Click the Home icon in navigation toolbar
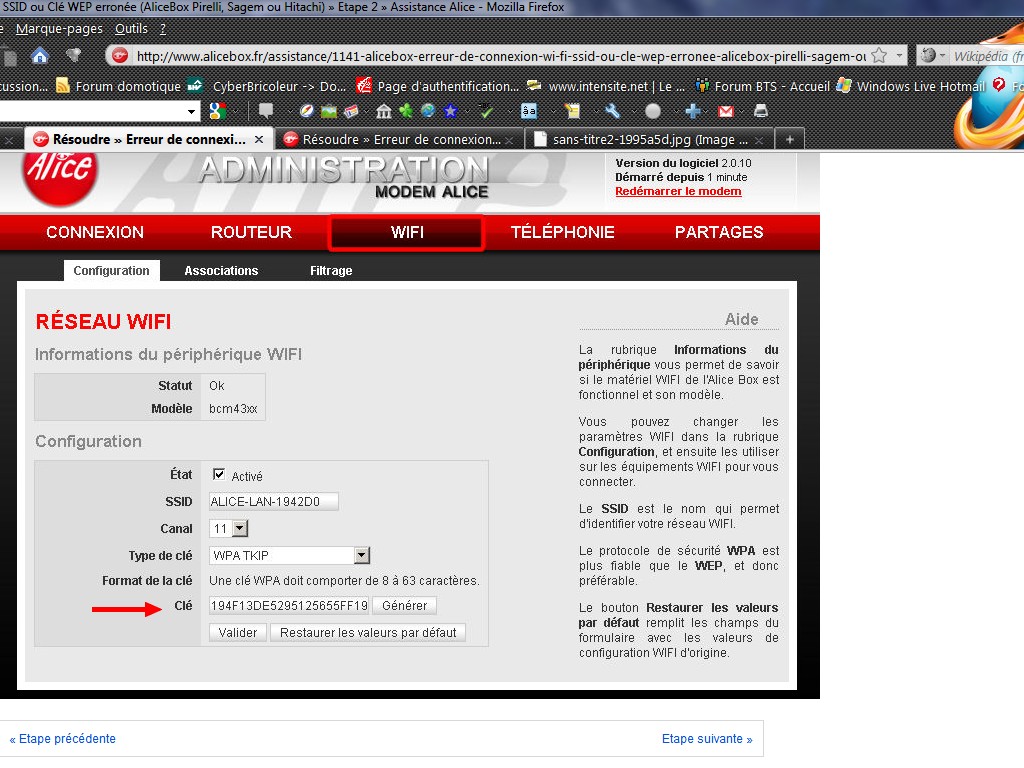This screenshot has width=1024, height=768. click(x=40, y=56)
